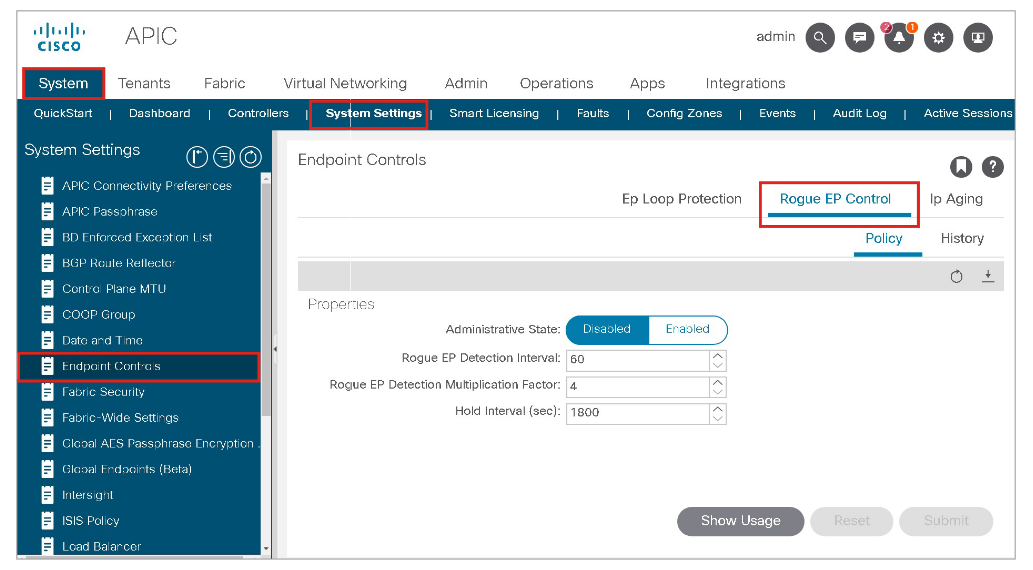Screen dimensions: 1033x570
Task: Open the History sub-tab
Action: [x=962, y=238]
